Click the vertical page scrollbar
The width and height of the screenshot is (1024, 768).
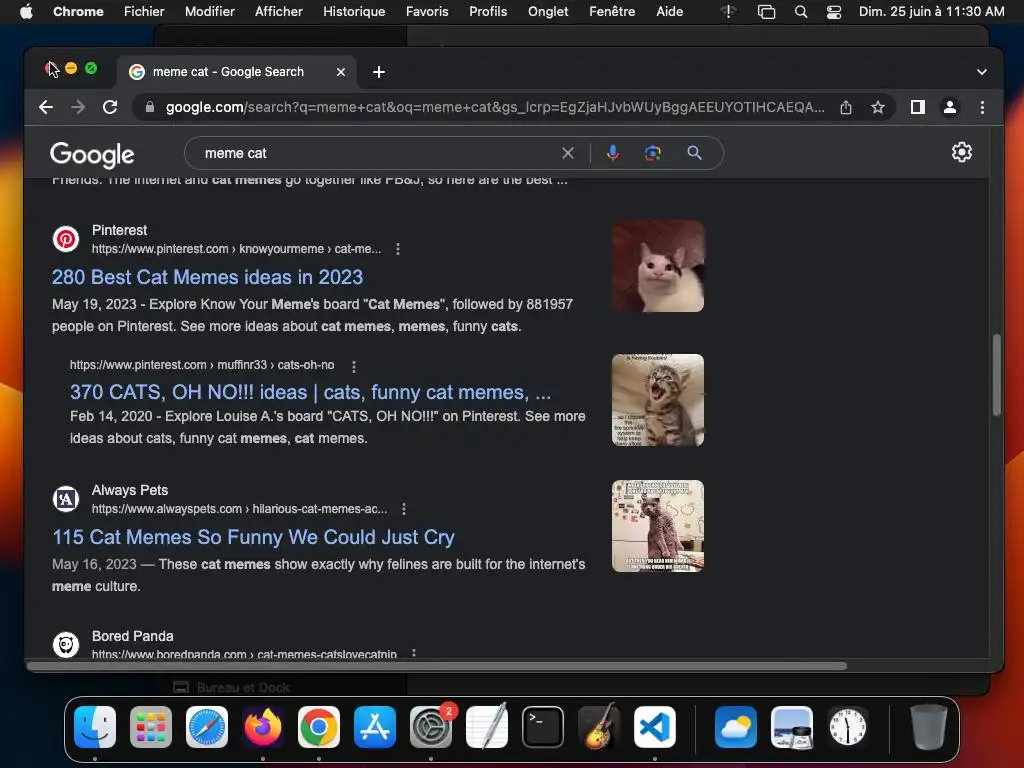coord(997,375)
